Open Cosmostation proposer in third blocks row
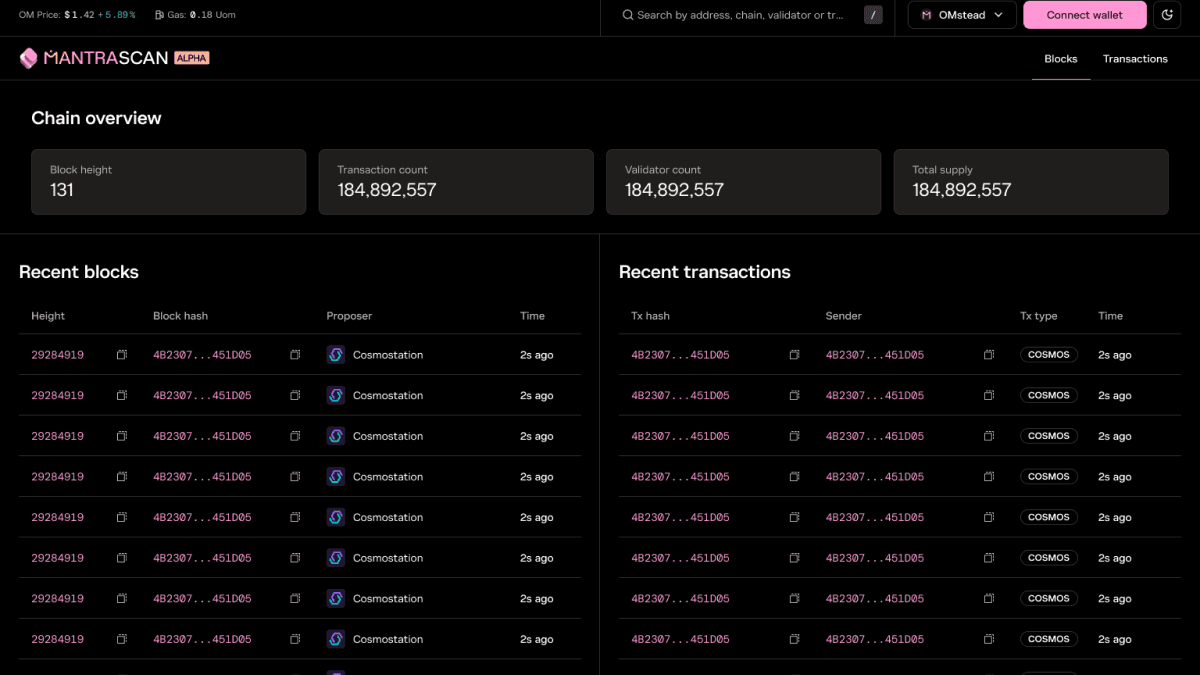Image resolution: width=1200 pixels, height=675 pixels. pyautogui.click(x=388, y=436)
